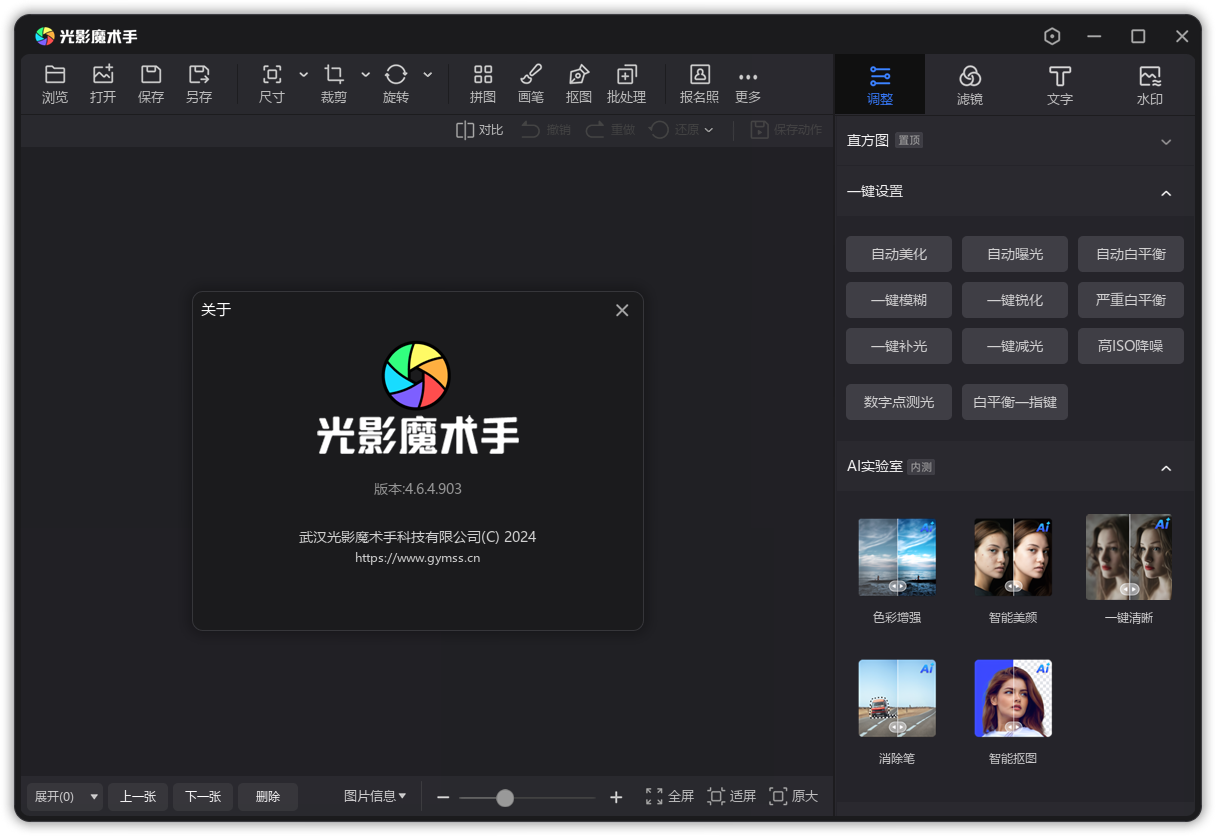
Task: Click the 重做 redo button
Action: [x=610, y=130]
